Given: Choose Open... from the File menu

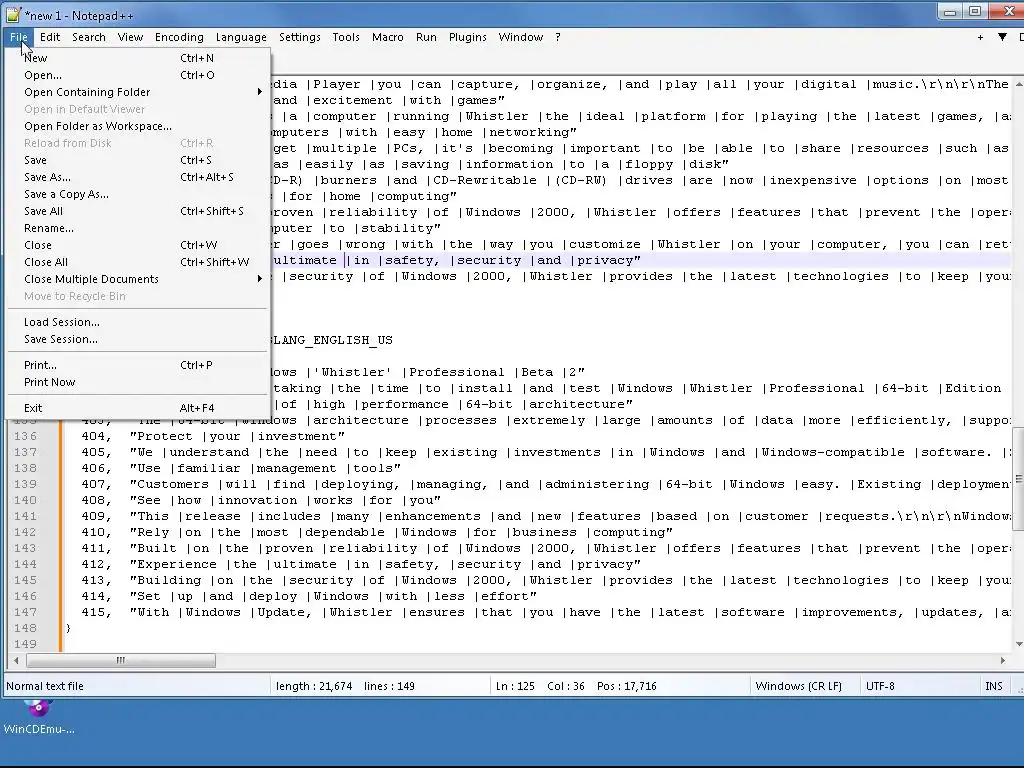Looking at the screenshot, I should point(138,75).
